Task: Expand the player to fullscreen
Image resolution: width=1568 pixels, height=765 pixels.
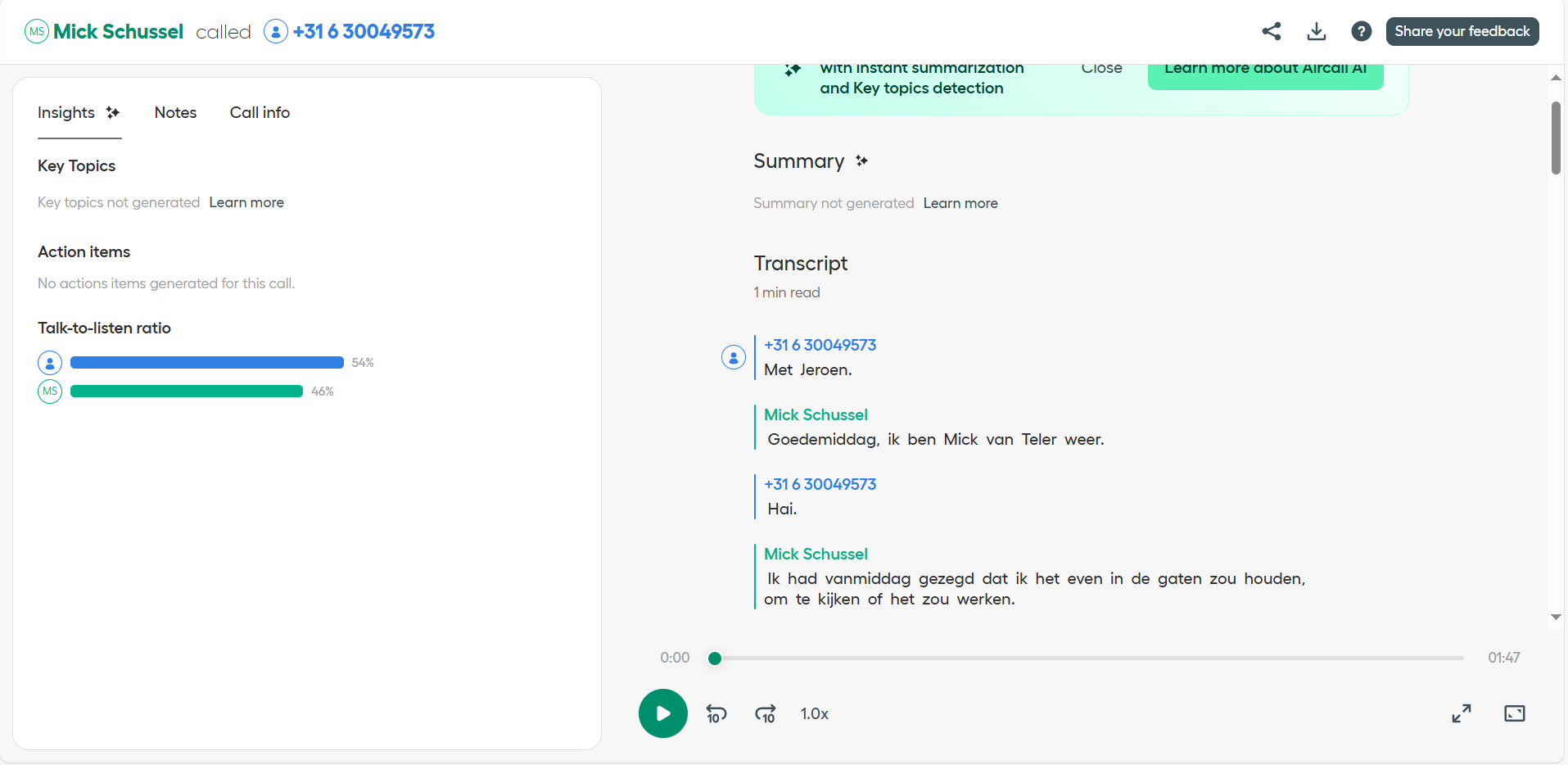Action: [x=1461, y=713]
